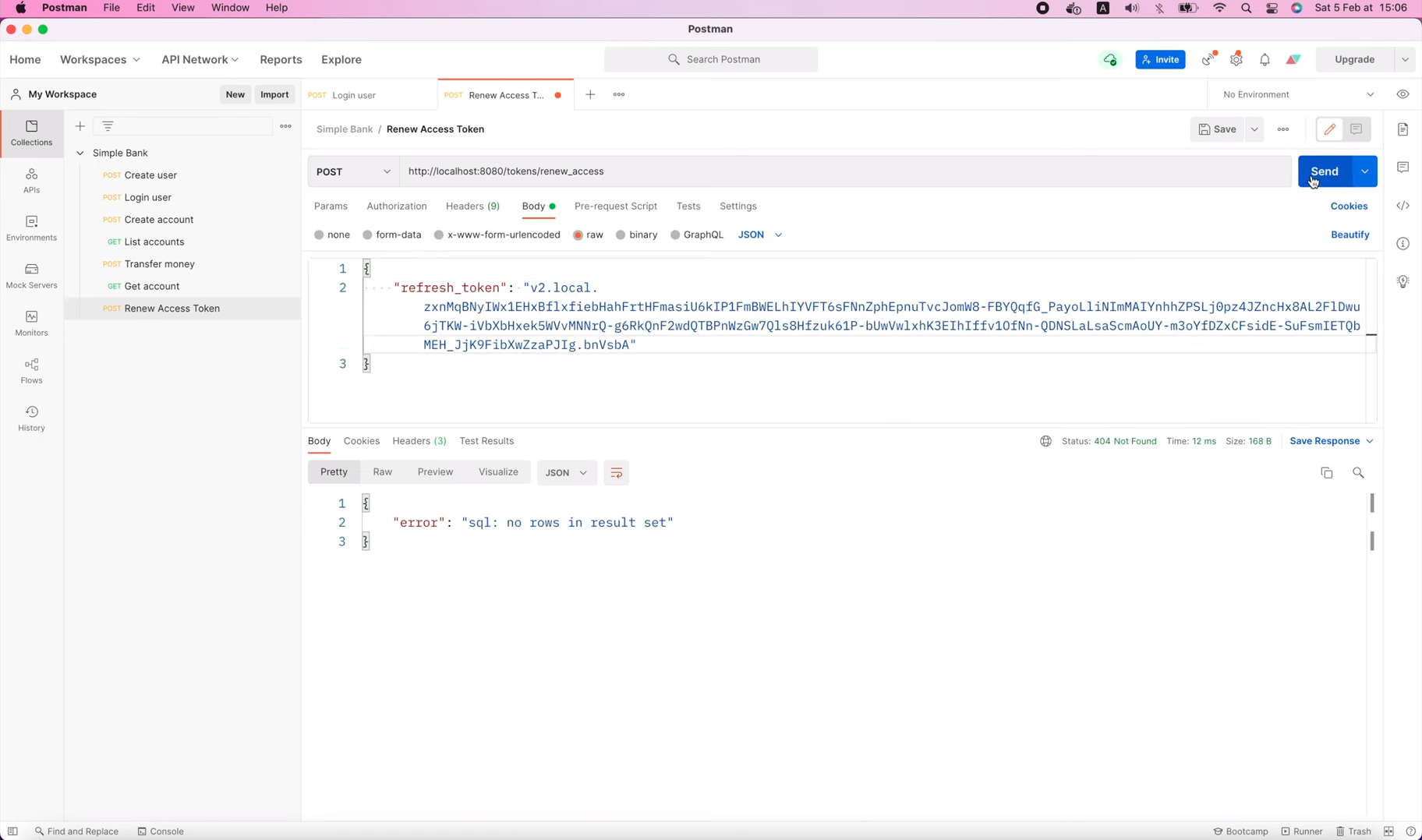Open the History sidebar panel

(x=32, y=418)
